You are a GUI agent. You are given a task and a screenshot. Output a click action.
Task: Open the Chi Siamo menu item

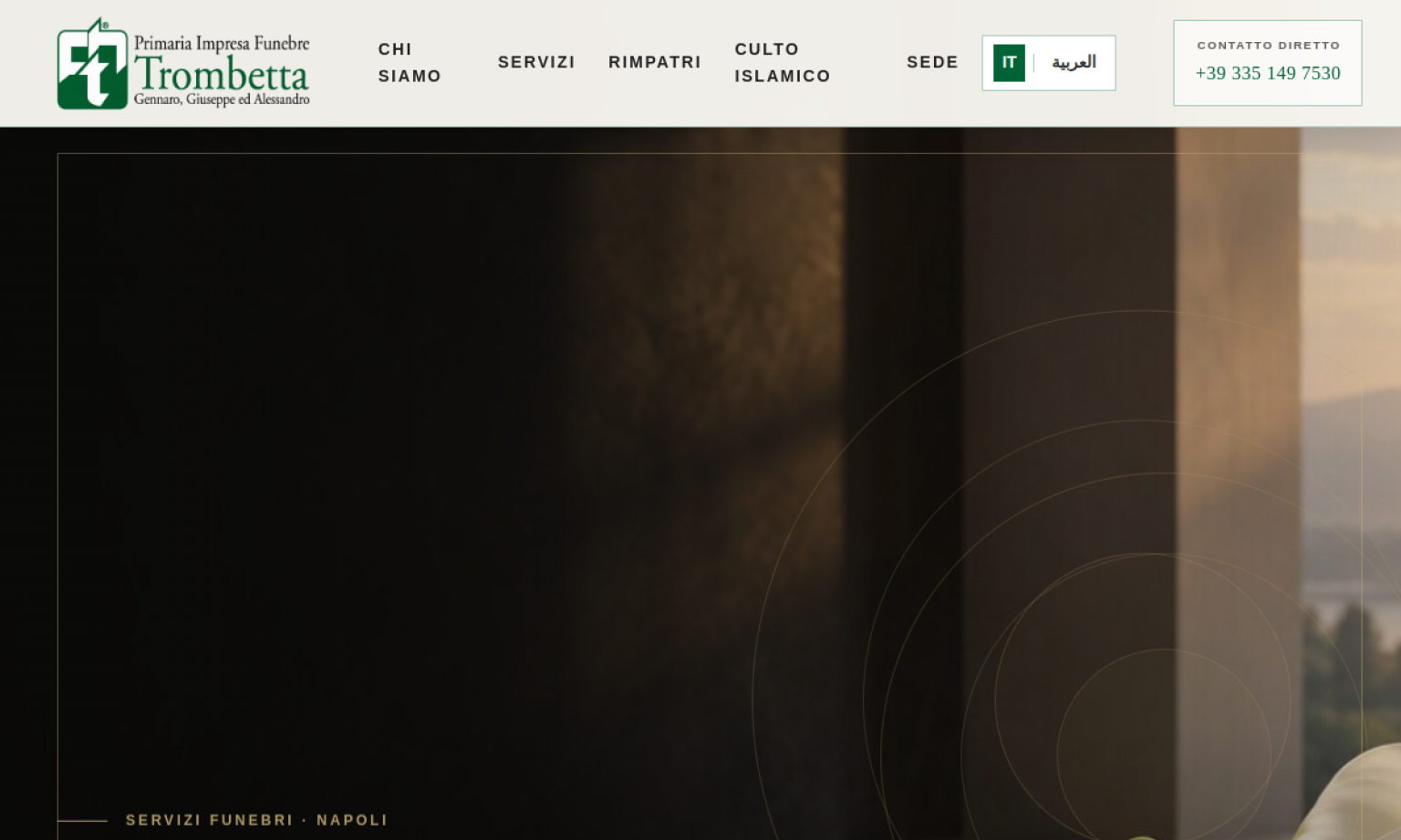pyautogui.click(x=410, y=63)
